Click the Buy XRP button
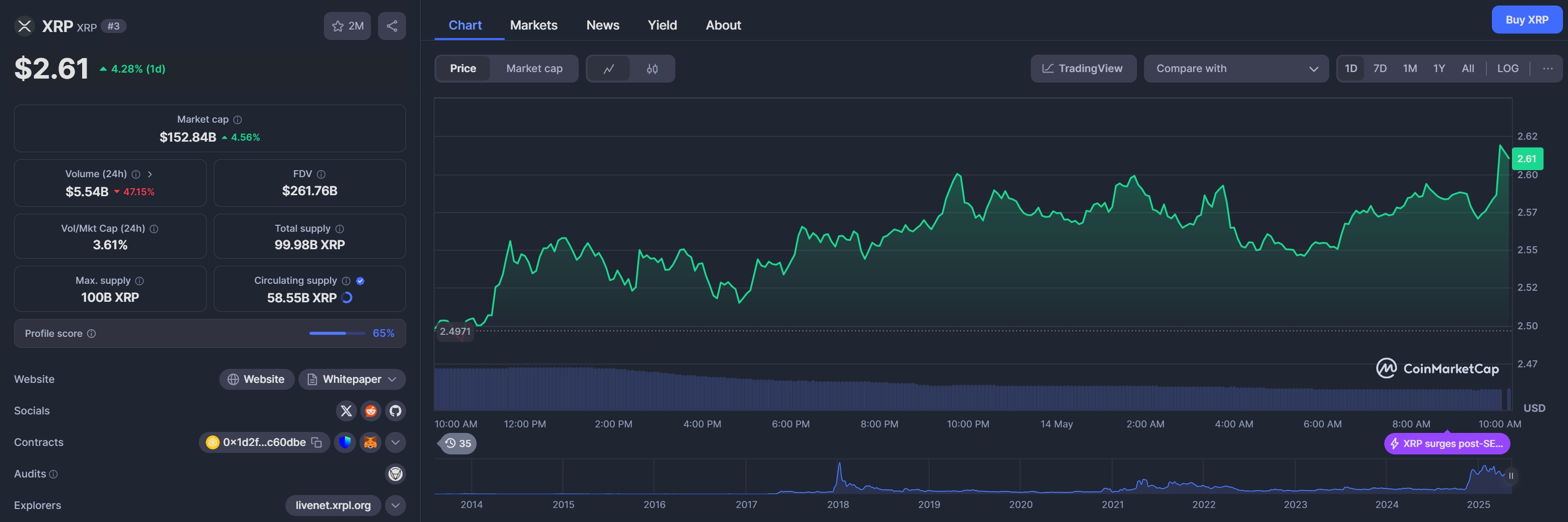This screenshot has width=1568, height=522. (x=1526, y=20)
